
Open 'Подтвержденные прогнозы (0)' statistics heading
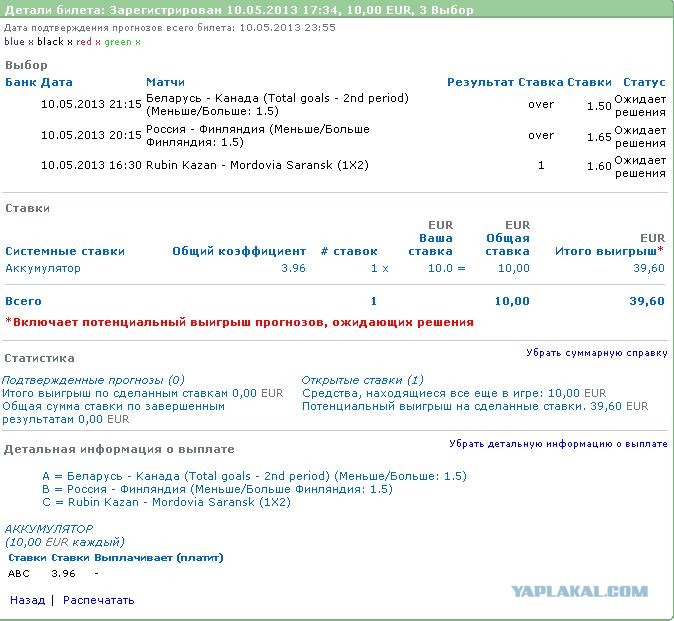[x=93, y=380]
